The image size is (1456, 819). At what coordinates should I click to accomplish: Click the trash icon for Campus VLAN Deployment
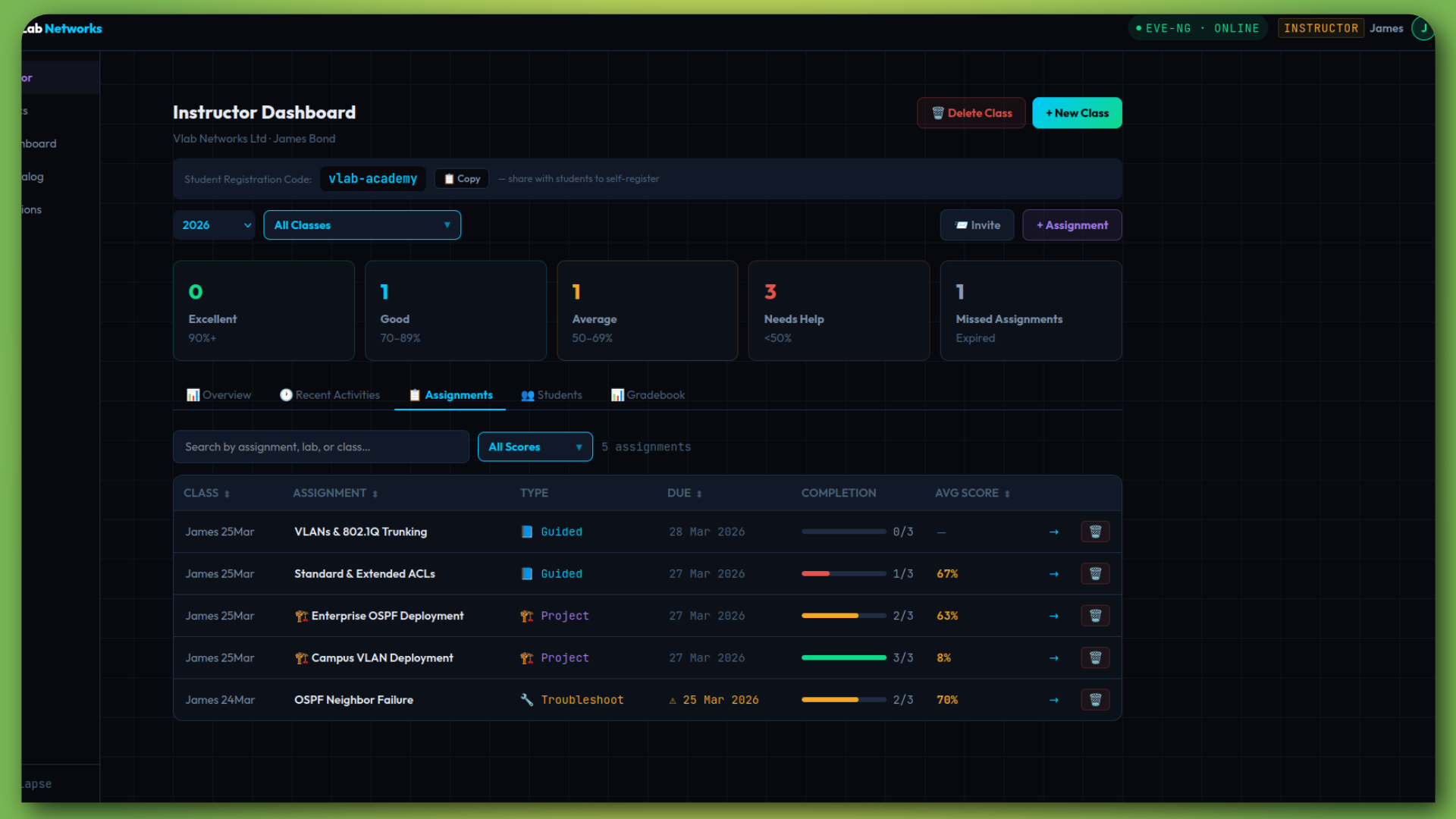pos(1095,657)
